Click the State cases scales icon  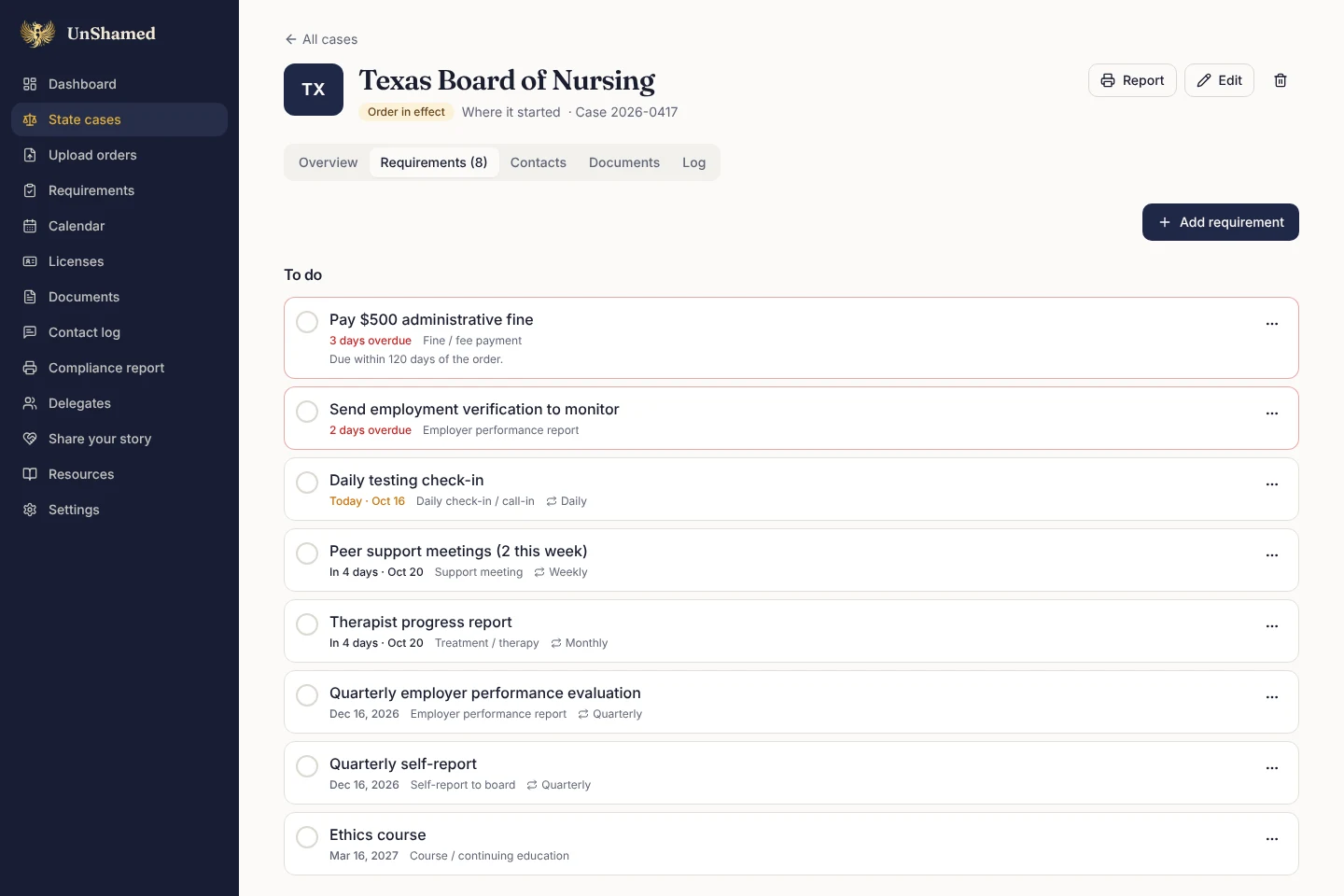coord(30,119)
